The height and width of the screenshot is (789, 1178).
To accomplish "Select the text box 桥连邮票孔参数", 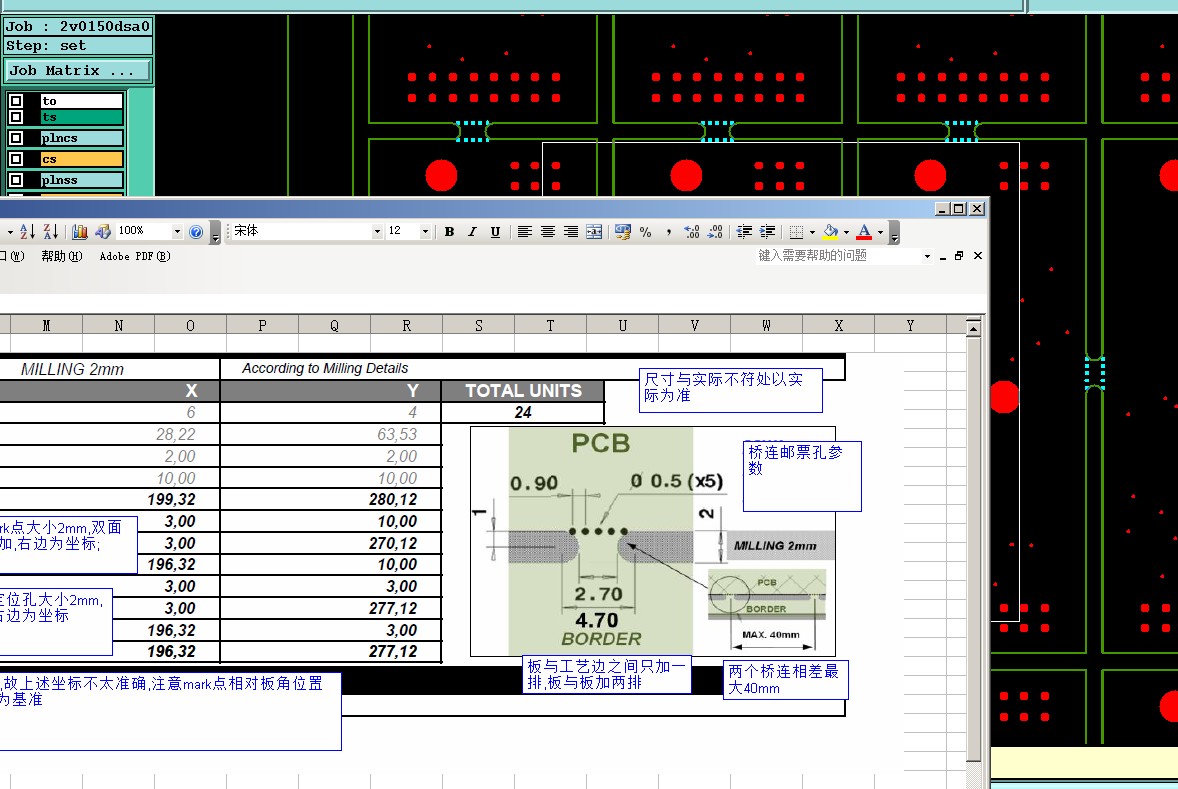I will point(802,476).
